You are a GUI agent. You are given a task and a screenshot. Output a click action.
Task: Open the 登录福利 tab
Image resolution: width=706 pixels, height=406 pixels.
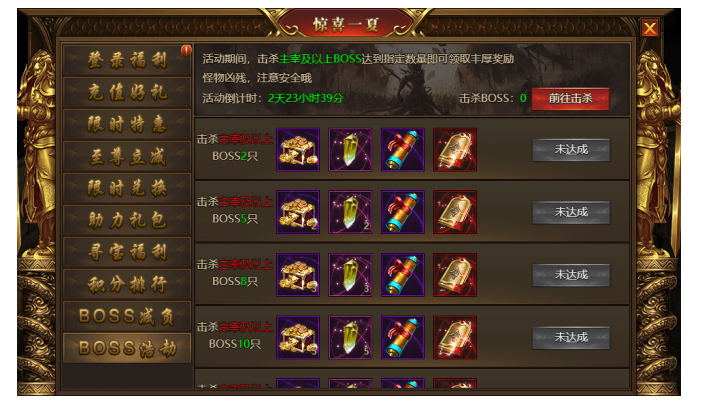click(127, 60)
